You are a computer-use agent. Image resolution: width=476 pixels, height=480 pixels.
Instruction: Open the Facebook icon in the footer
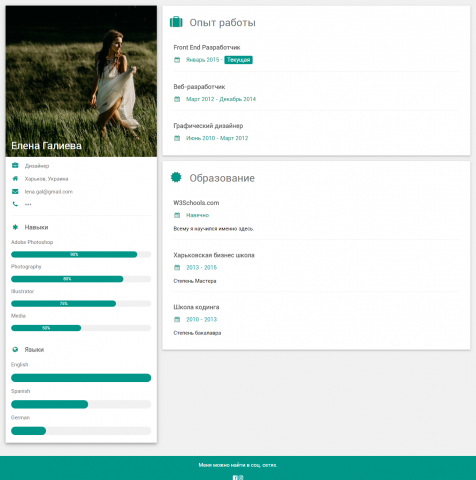pos(235,478)
